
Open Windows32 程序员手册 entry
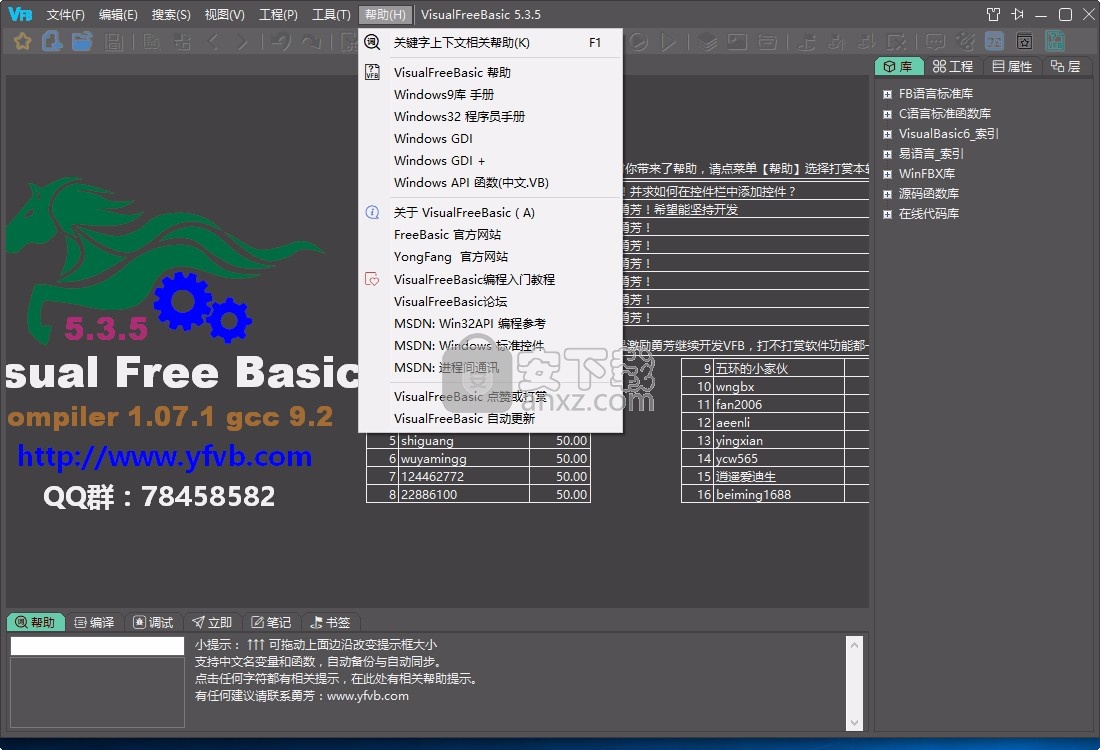[x=490, y=116]
